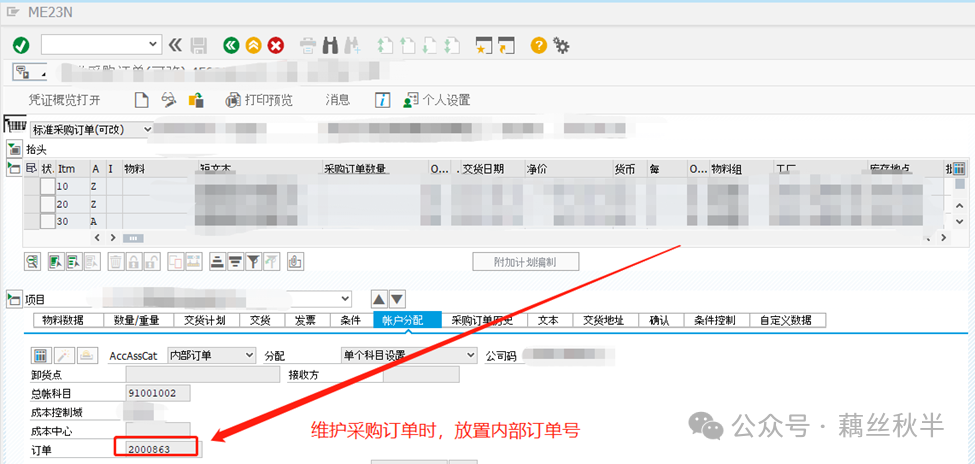Click the attachment clip icon below table
The image size is (975, 464).
[295, 262]
